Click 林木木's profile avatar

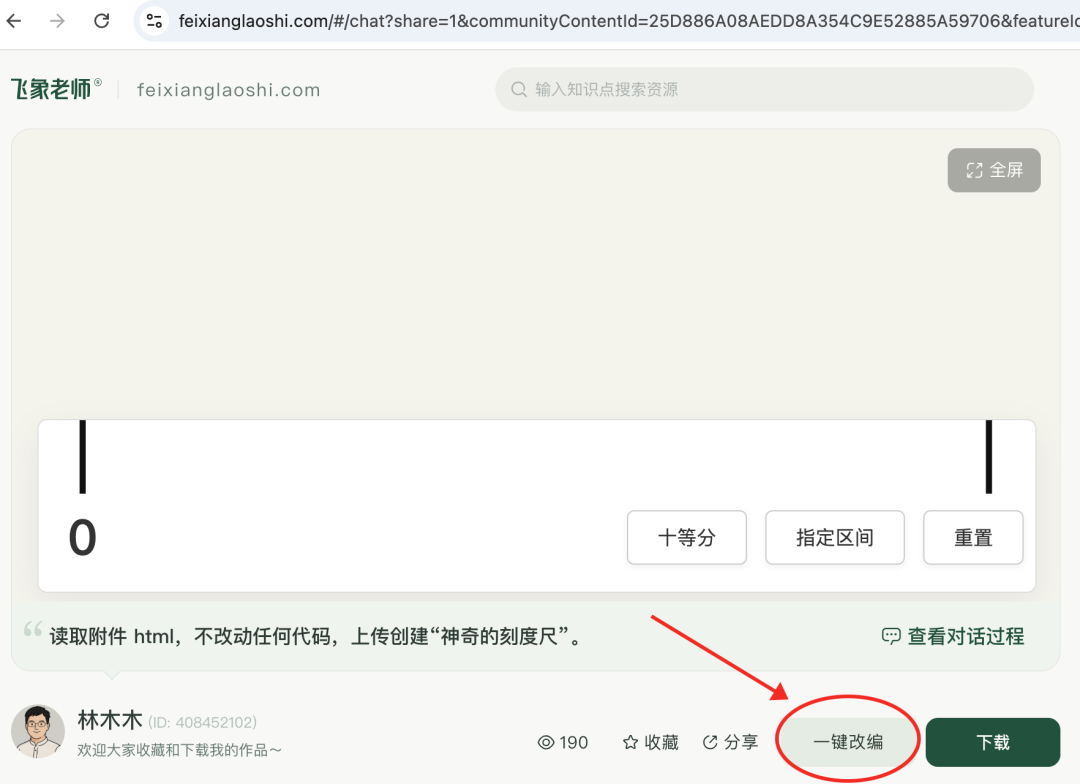(37, 732)
